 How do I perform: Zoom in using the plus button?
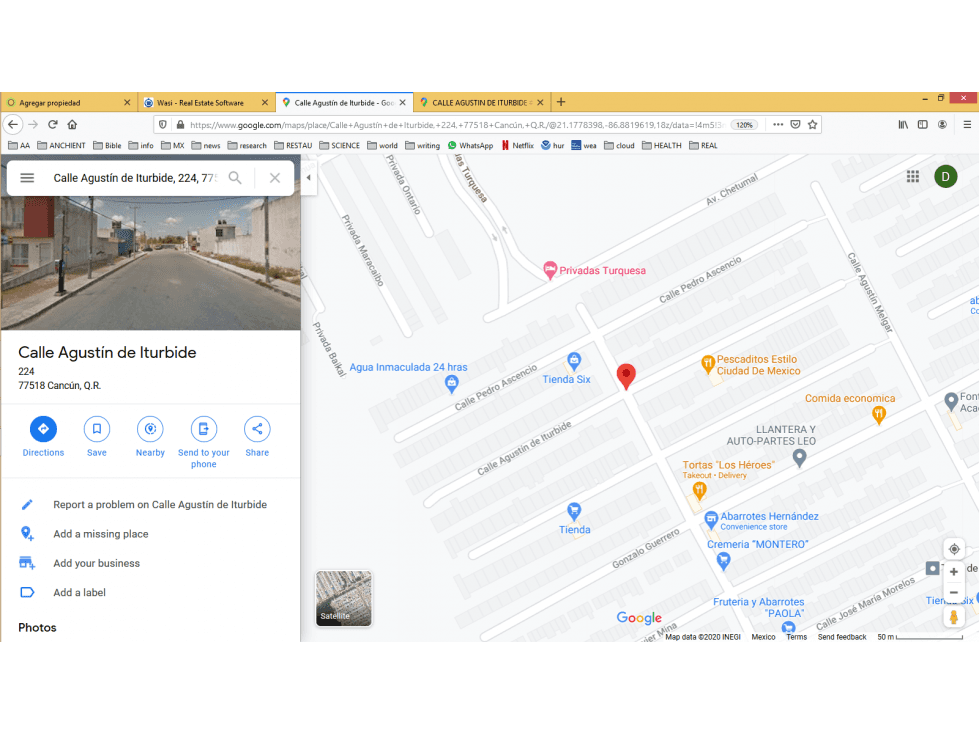click(x=954, y=572)
